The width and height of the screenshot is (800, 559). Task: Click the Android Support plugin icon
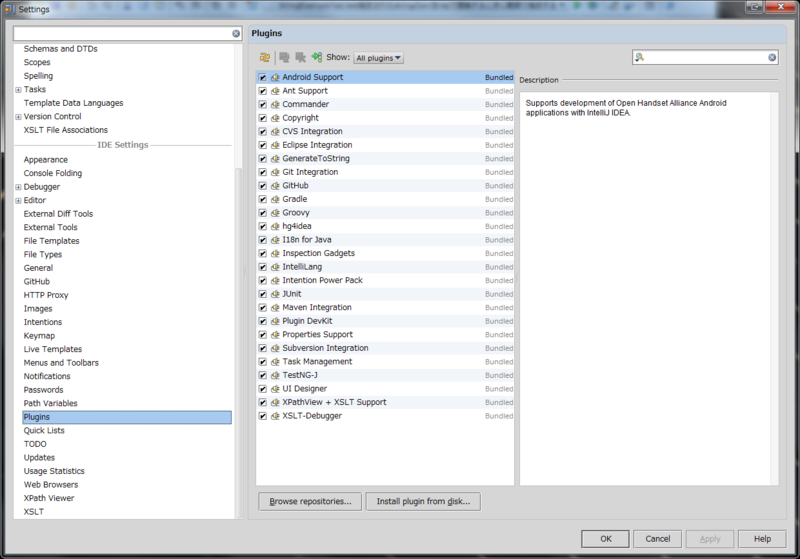coord(275,78)
